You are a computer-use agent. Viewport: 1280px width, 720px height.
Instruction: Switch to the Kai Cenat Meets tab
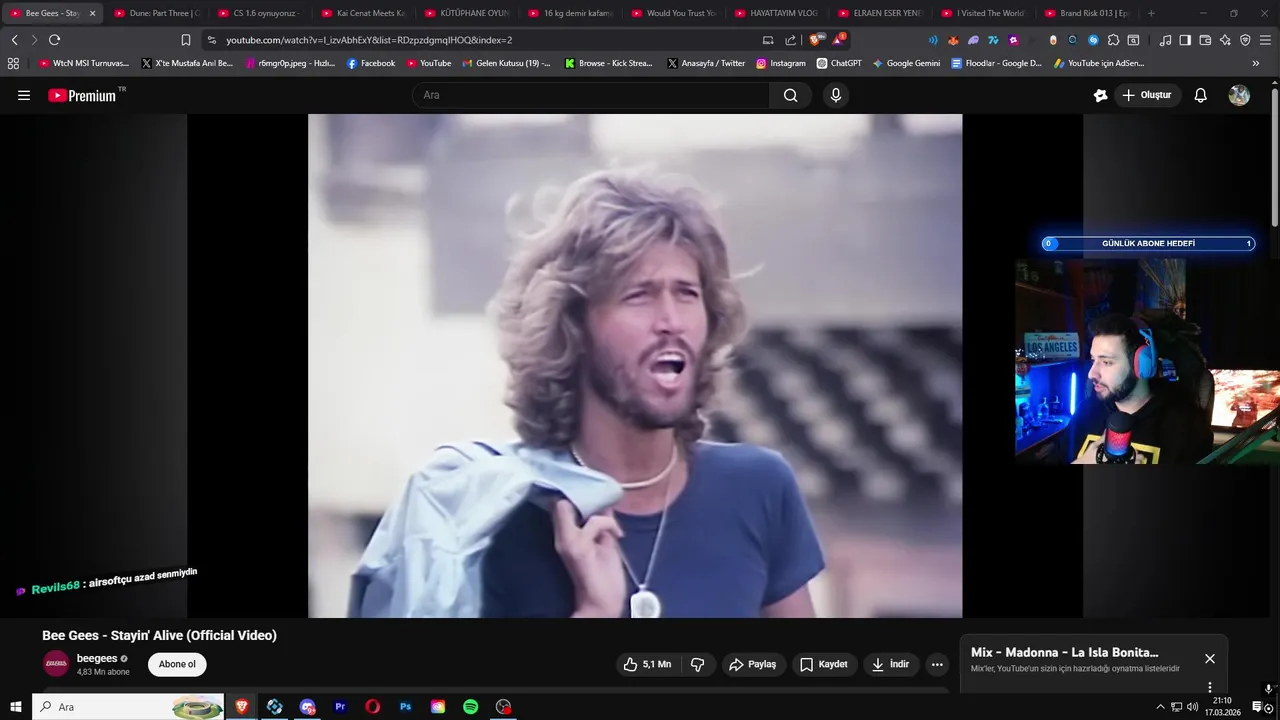pos(364,13)
